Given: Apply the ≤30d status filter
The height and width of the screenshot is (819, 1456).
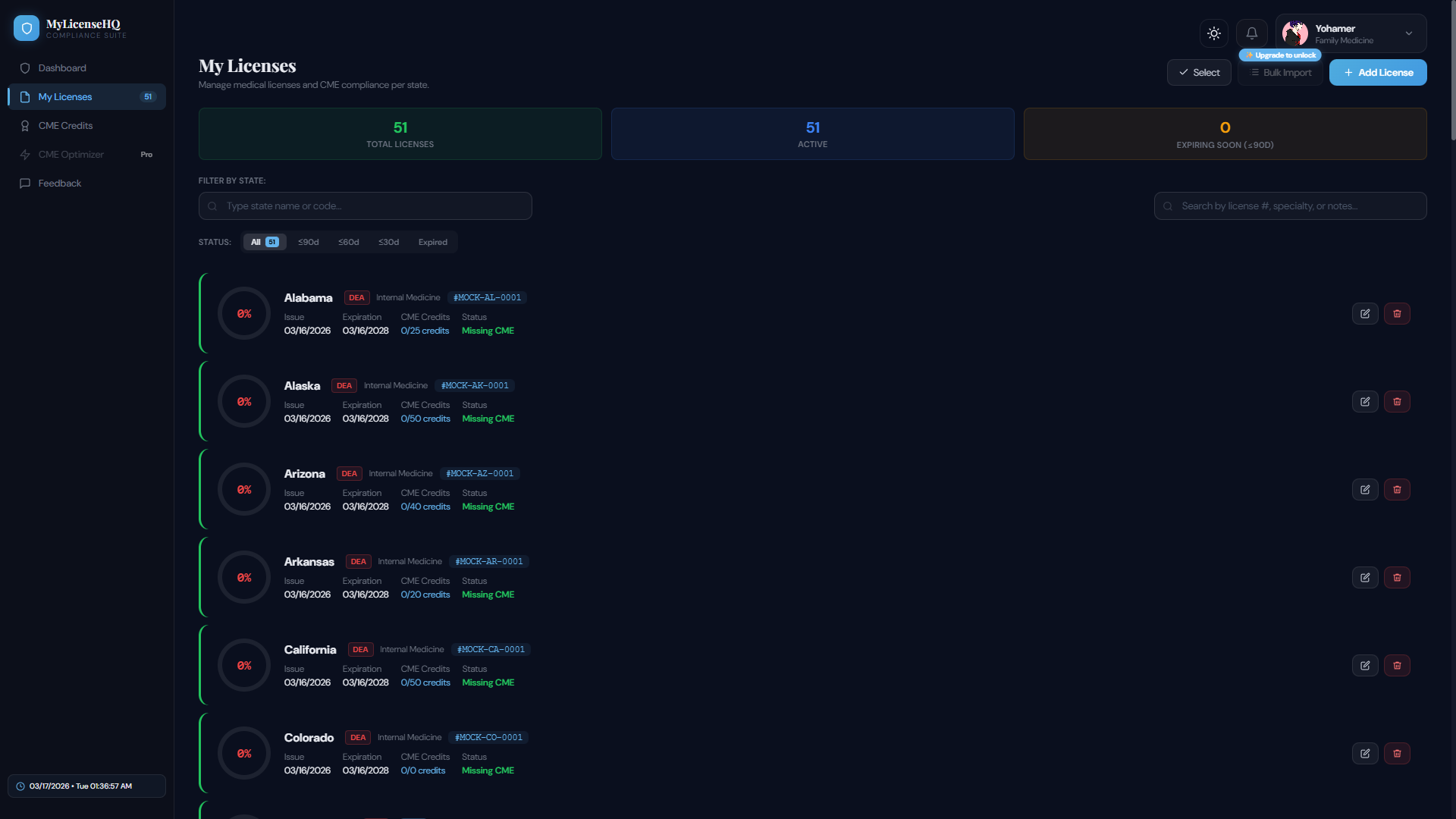Looking at the screenshot, I should (x=388, y=241).
